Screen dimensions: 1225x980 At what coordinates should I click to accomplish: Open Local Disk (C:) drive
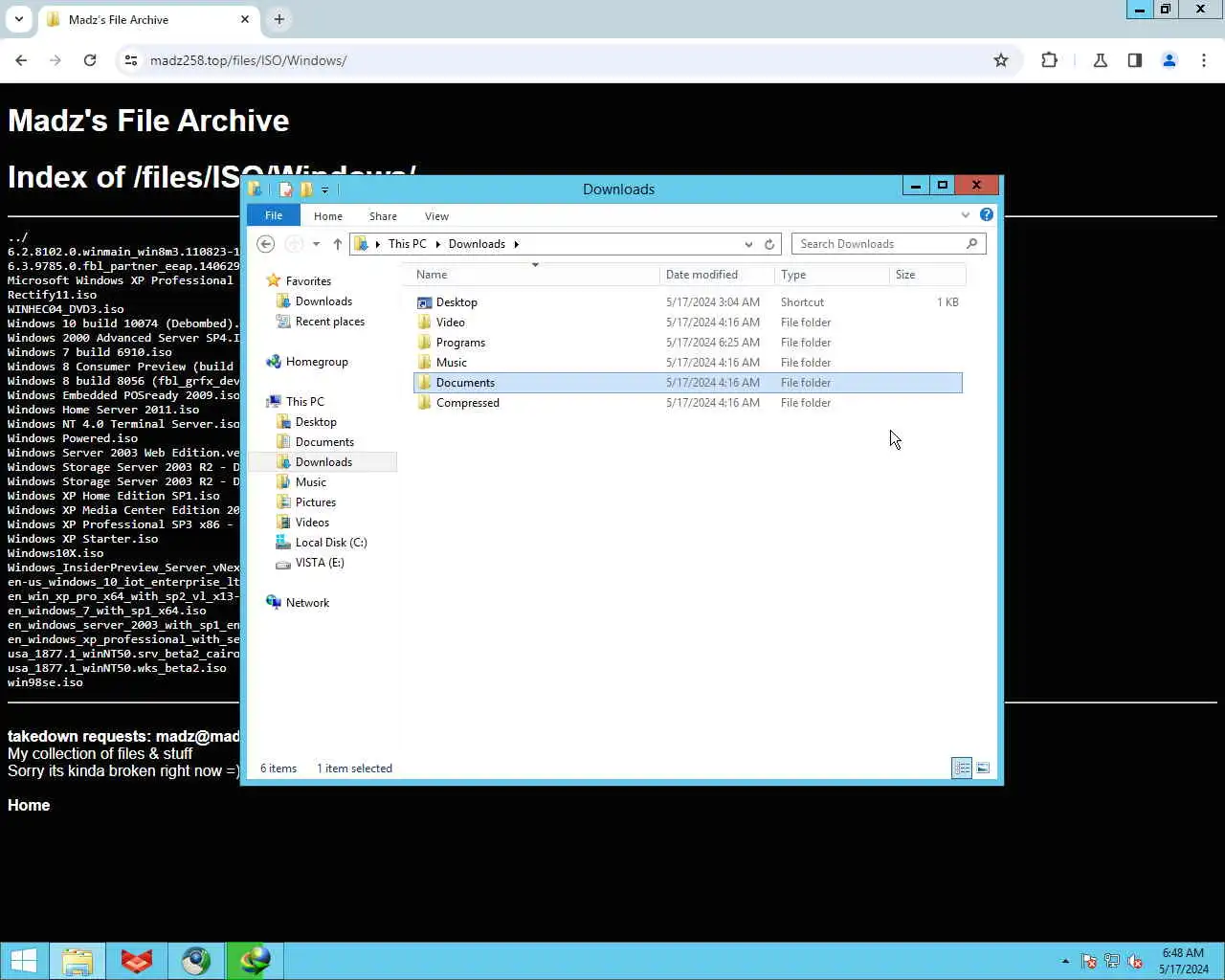click(331, 543)
